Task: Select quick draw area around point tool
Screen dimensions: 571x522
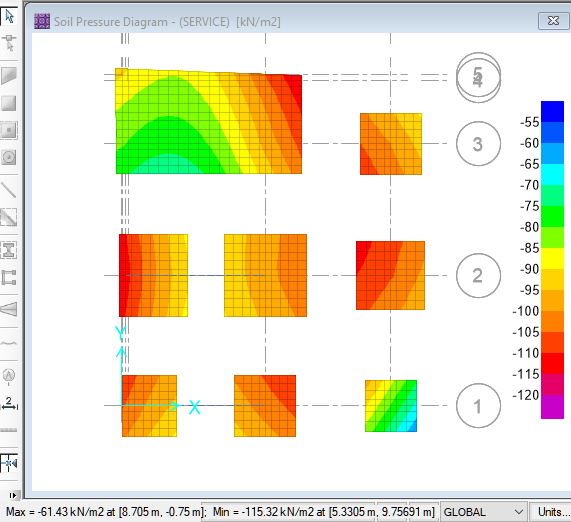Action: pyautogui.click(x=9, y=130)
